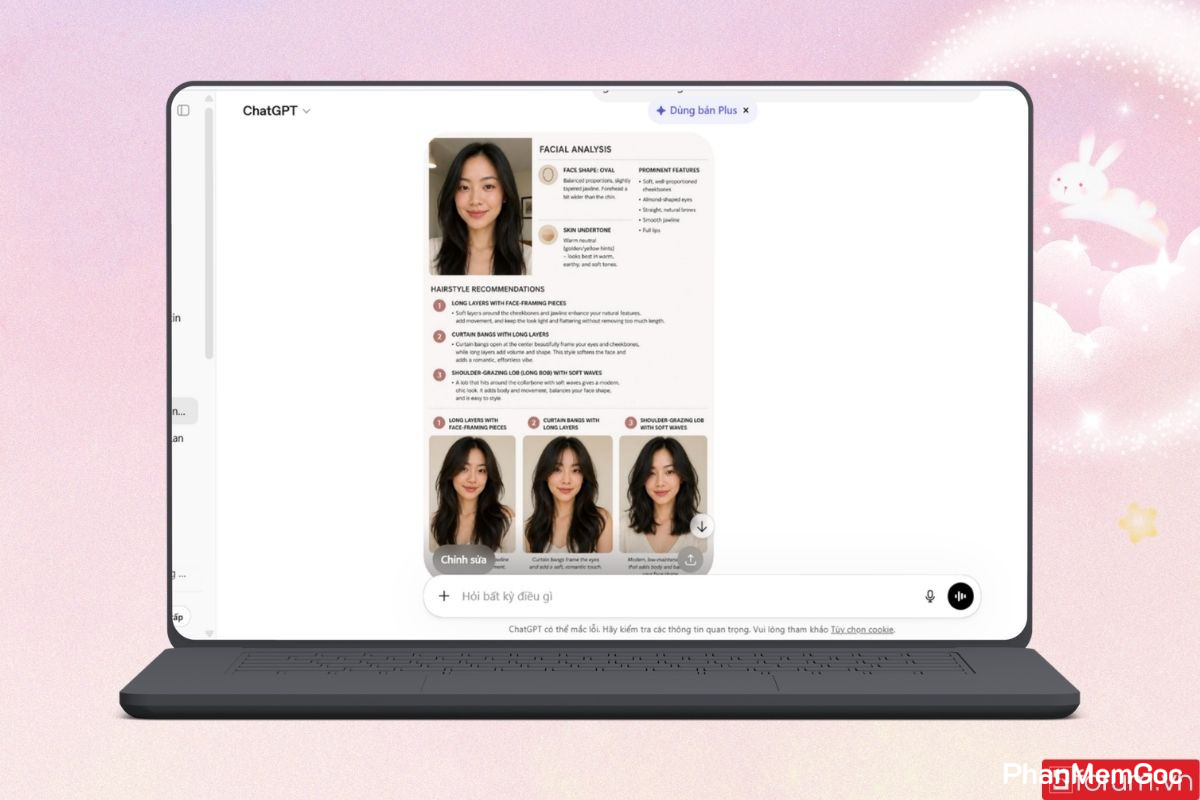This screenshot has height=800, width=1200.
Task: Click the plus attach icon in prompt box
Action: point(444,596)
